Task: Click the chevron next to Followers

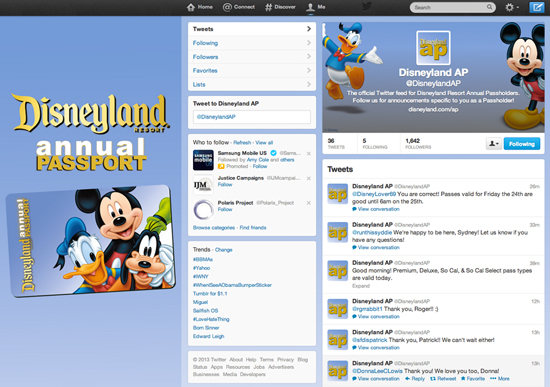Action: [309, 56]
